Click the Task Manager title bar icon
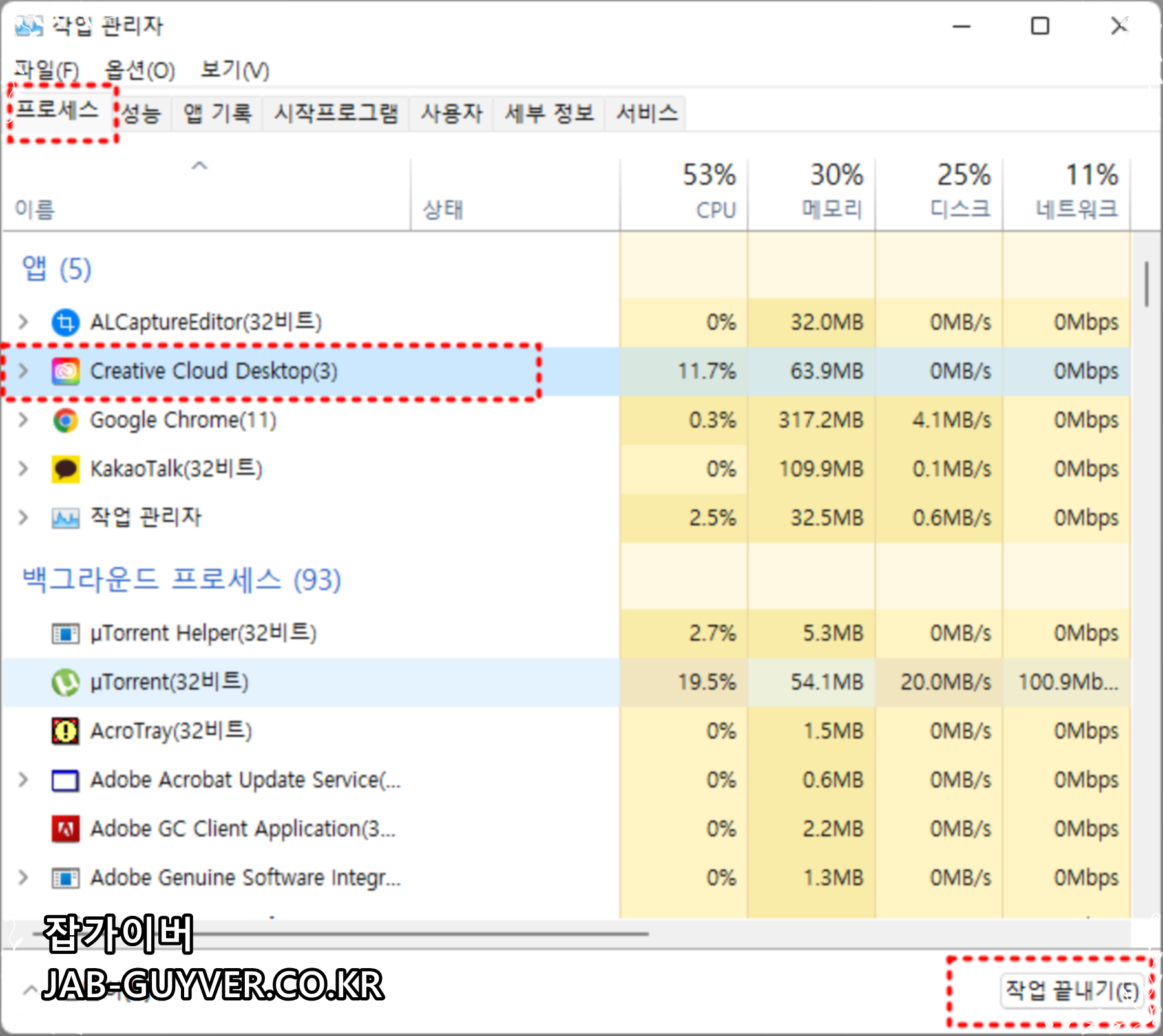This screenshot has width=1163, height=1036. (x=28, y=26)
